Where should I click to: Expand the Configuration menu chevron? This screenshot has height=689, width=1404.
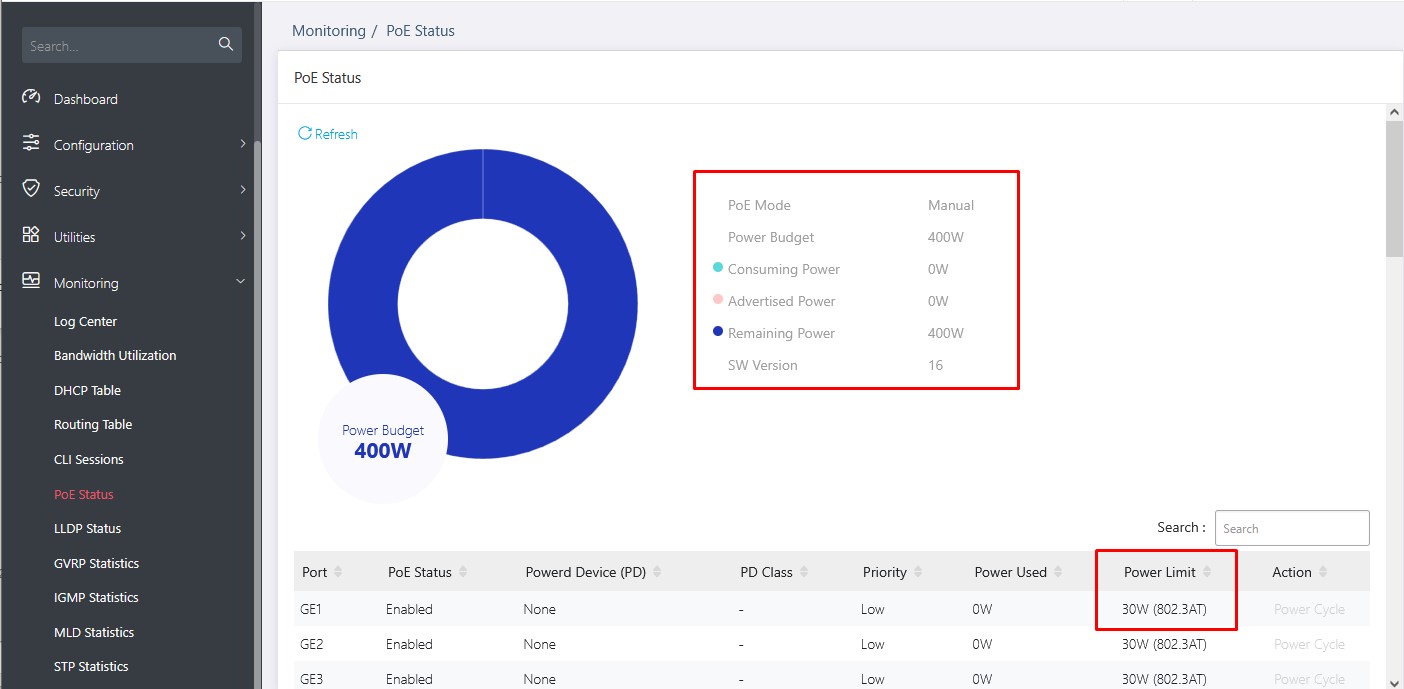coord(242,144)
